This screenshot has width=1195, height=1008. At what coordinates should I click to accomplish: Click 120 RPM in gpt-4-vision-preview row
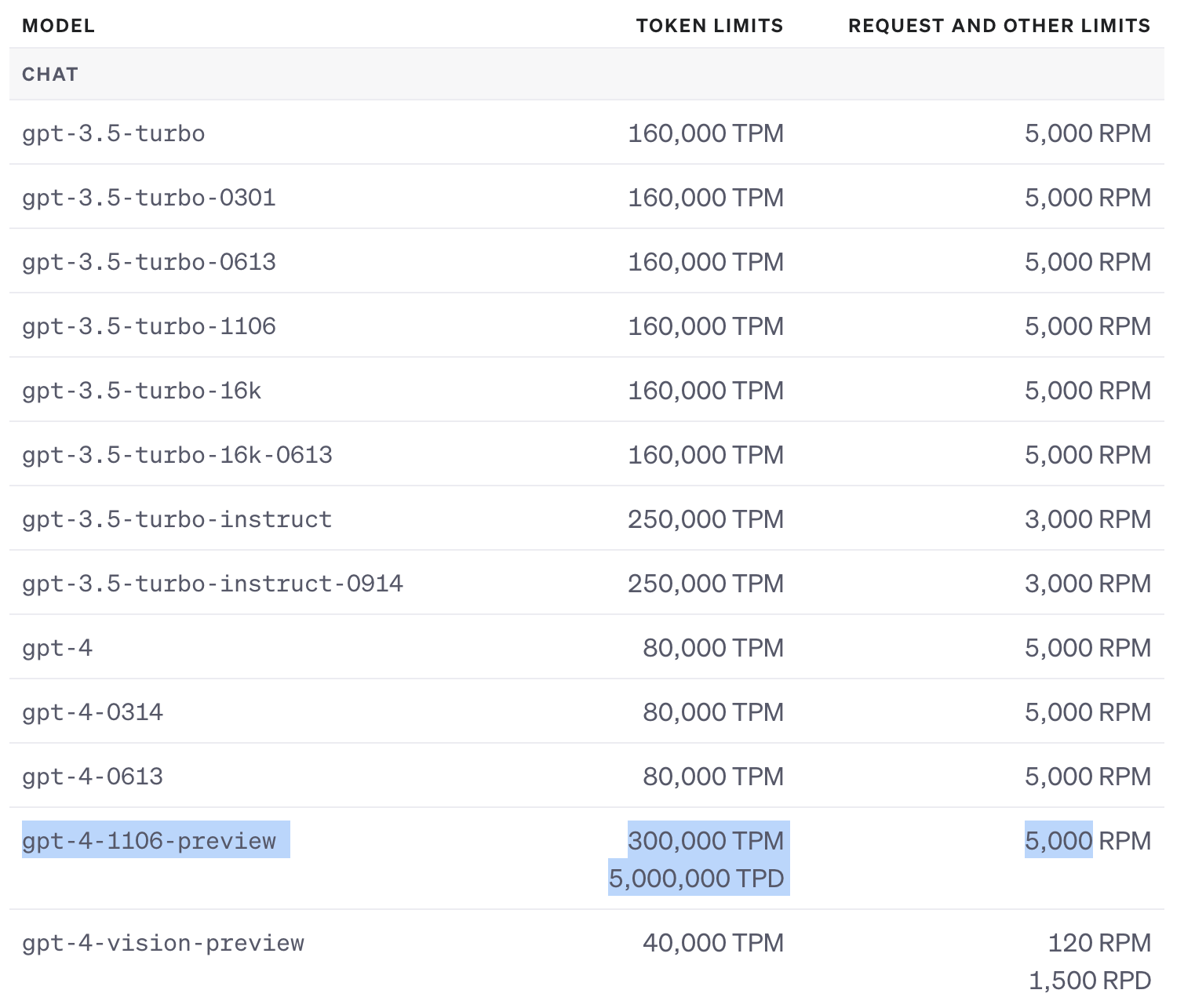[x=1100, y=943]
